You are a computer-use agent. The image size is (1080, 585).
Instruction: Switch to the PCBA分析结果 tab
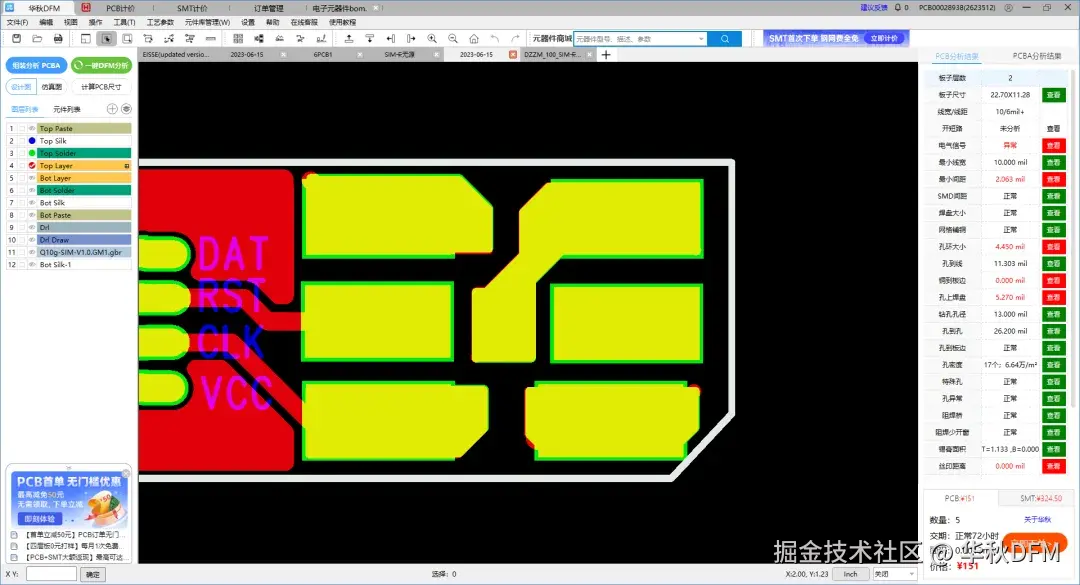(1037, 56)
